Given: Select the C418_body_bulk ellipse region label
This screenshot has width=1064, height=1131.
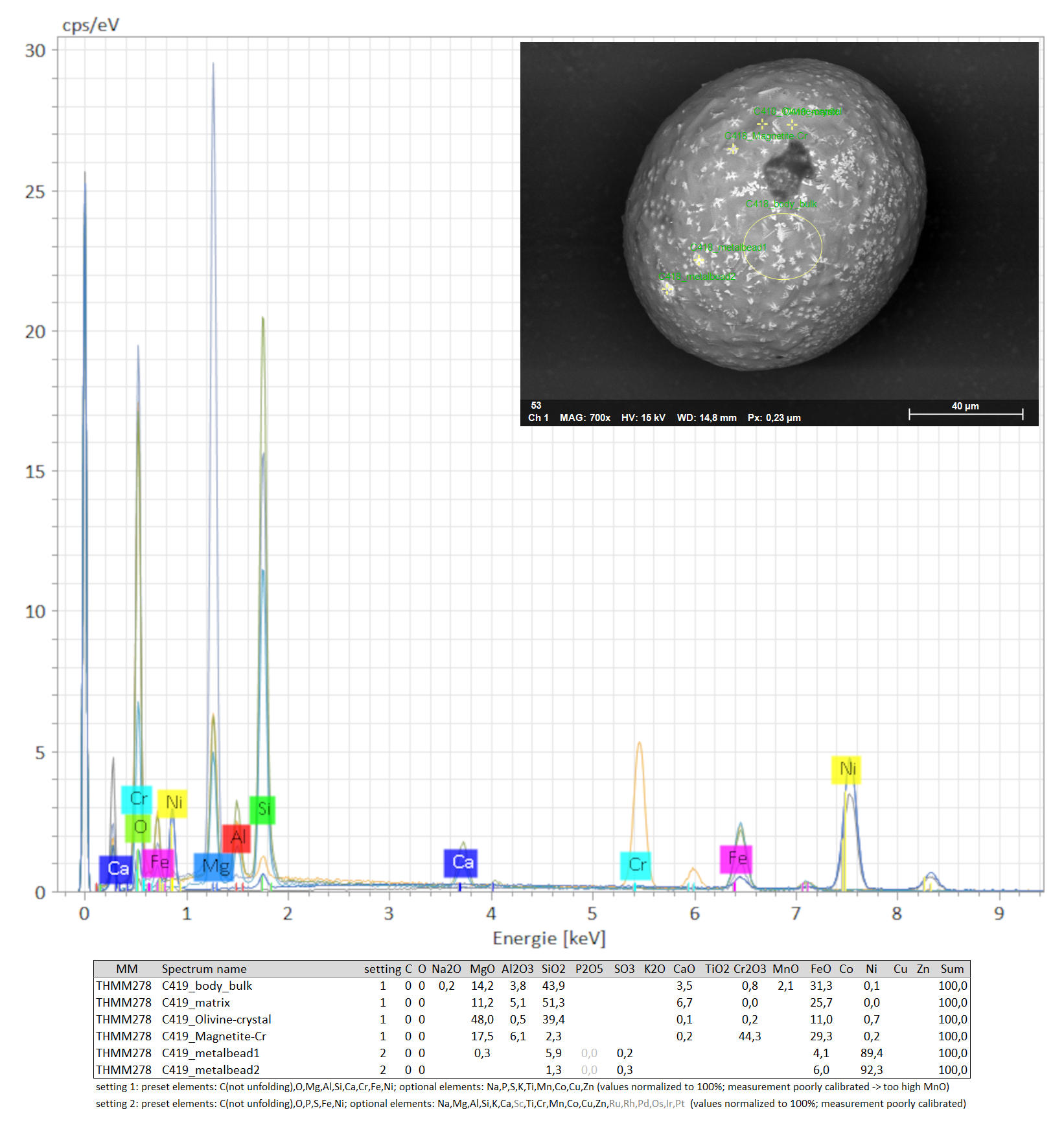Looking at the screenshot, I should pos(781,204).
